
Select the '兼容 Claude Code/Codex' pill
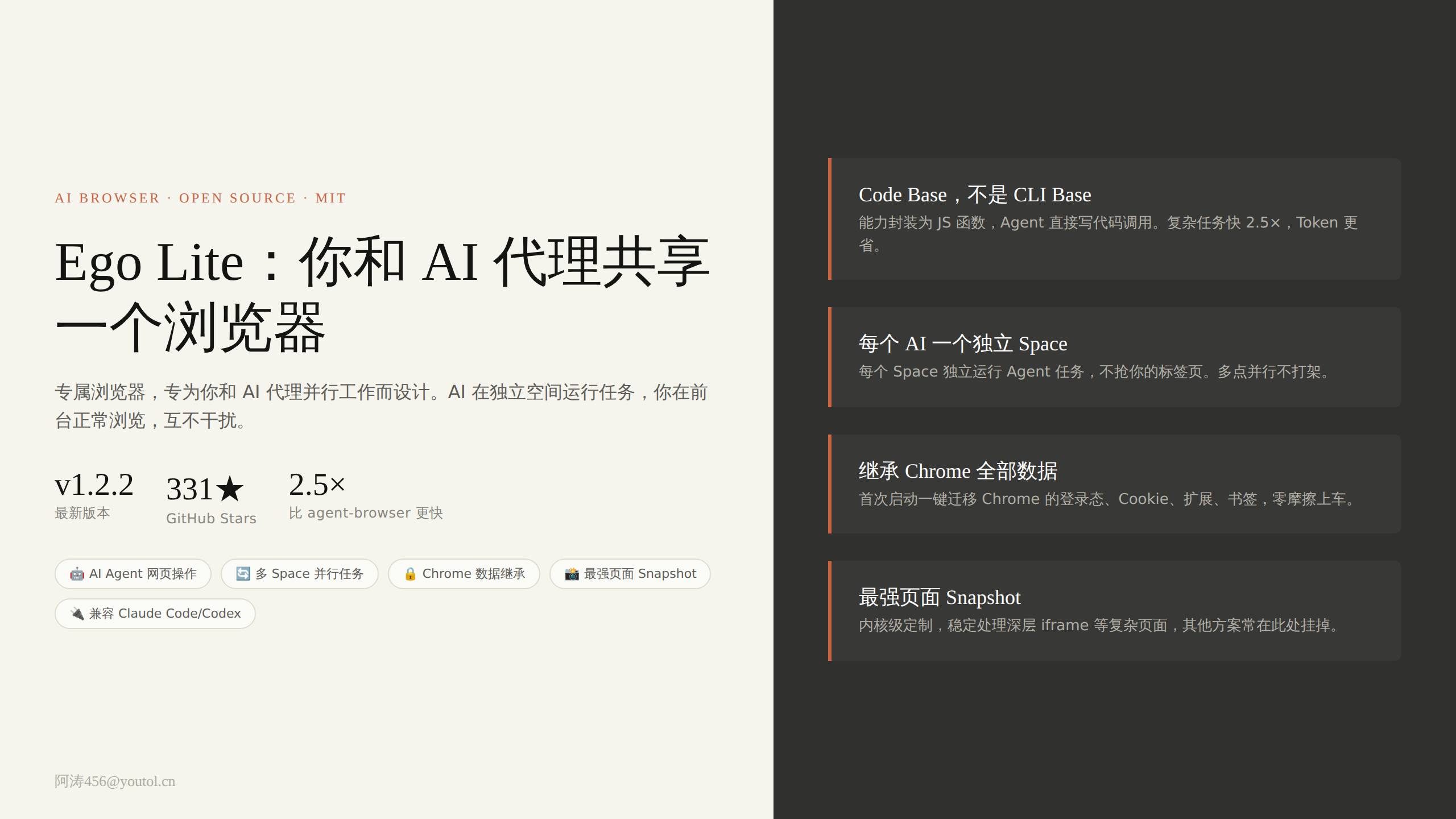155,614
